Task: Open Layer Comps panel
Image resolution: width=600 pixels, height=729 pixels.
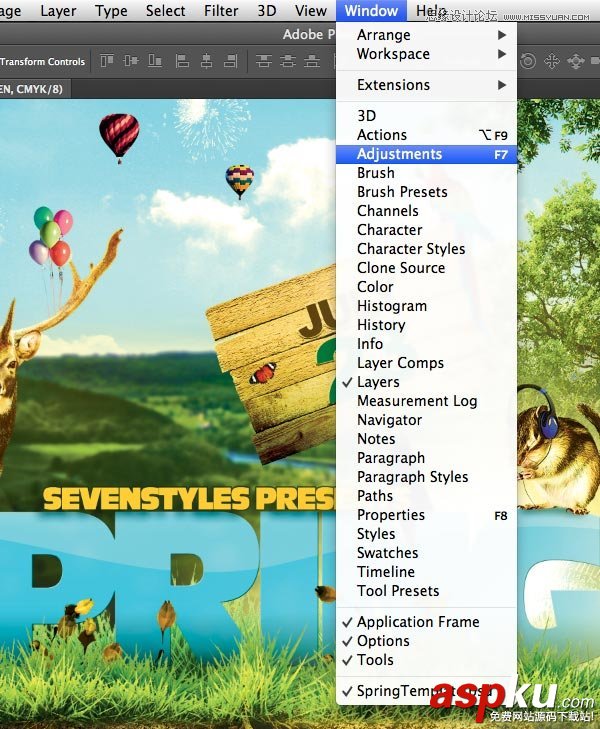Action: pos(426,363)
